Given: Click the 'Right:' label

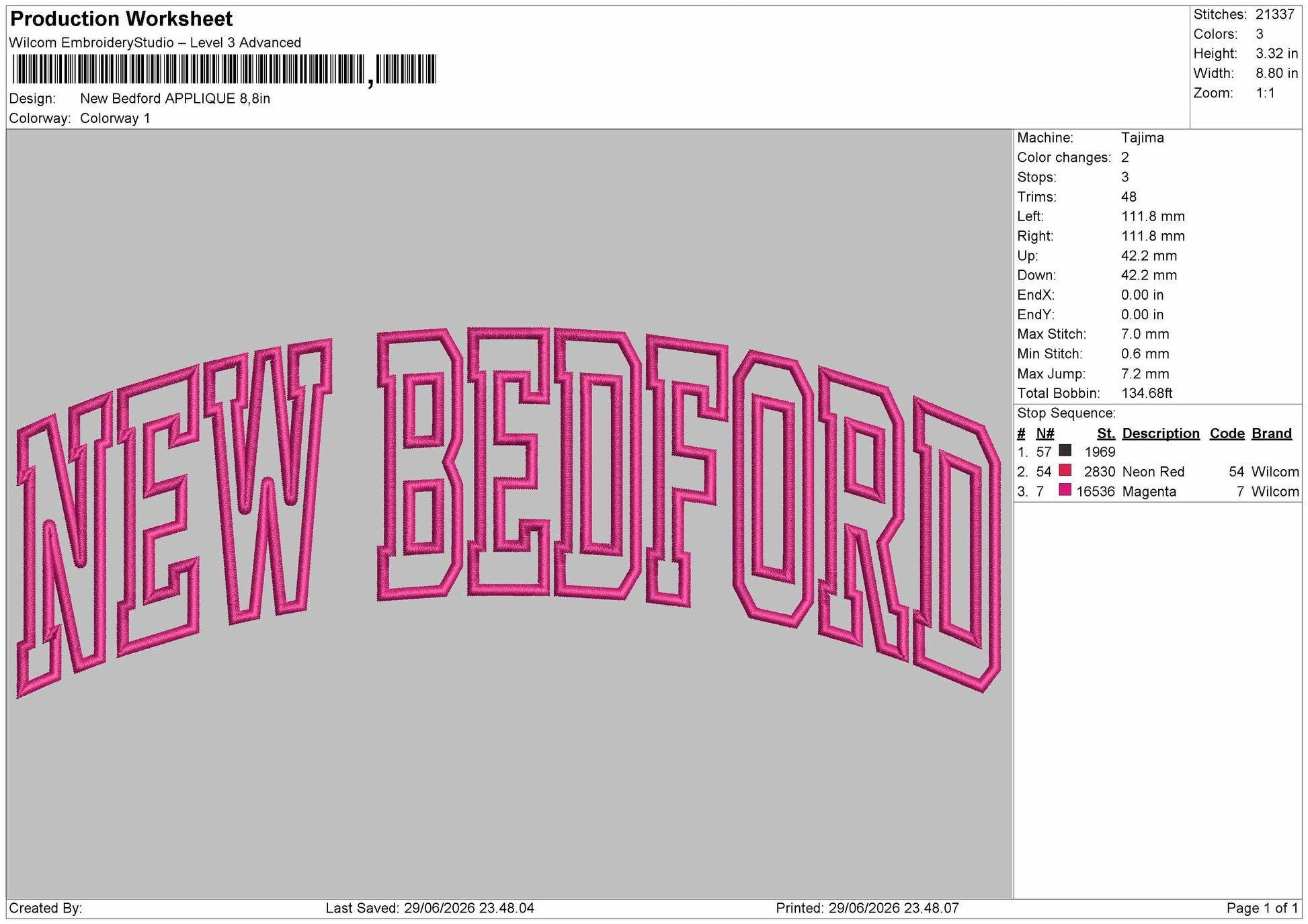Looking at the screenshot, I should (x=1035, y=236).
